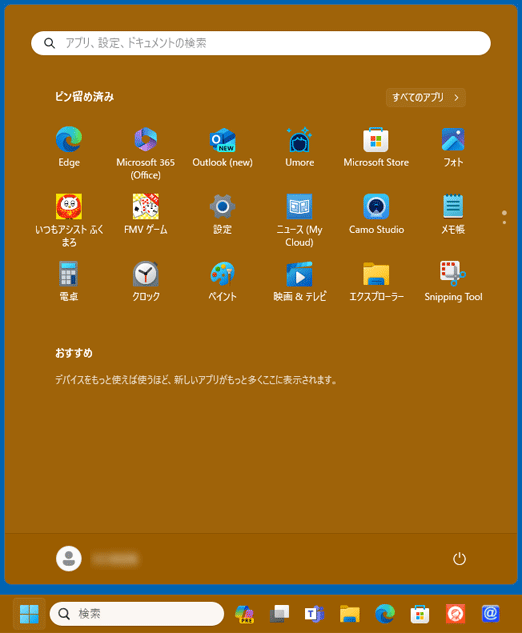The height and width of the screenshot is (633, 522).
Task: Open エクスプローラー from pinned apps
Action: 376,281
